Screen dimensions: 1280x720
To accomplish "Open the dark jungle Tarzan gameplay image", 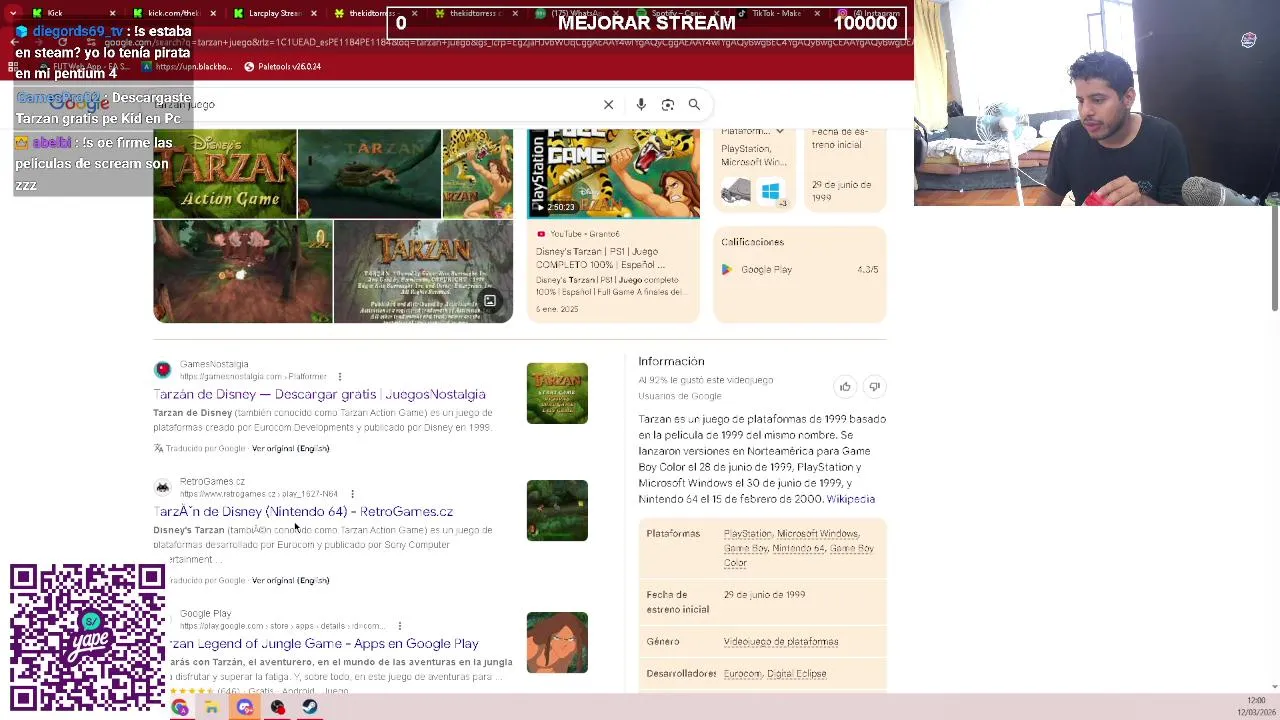I will point(369,173).
